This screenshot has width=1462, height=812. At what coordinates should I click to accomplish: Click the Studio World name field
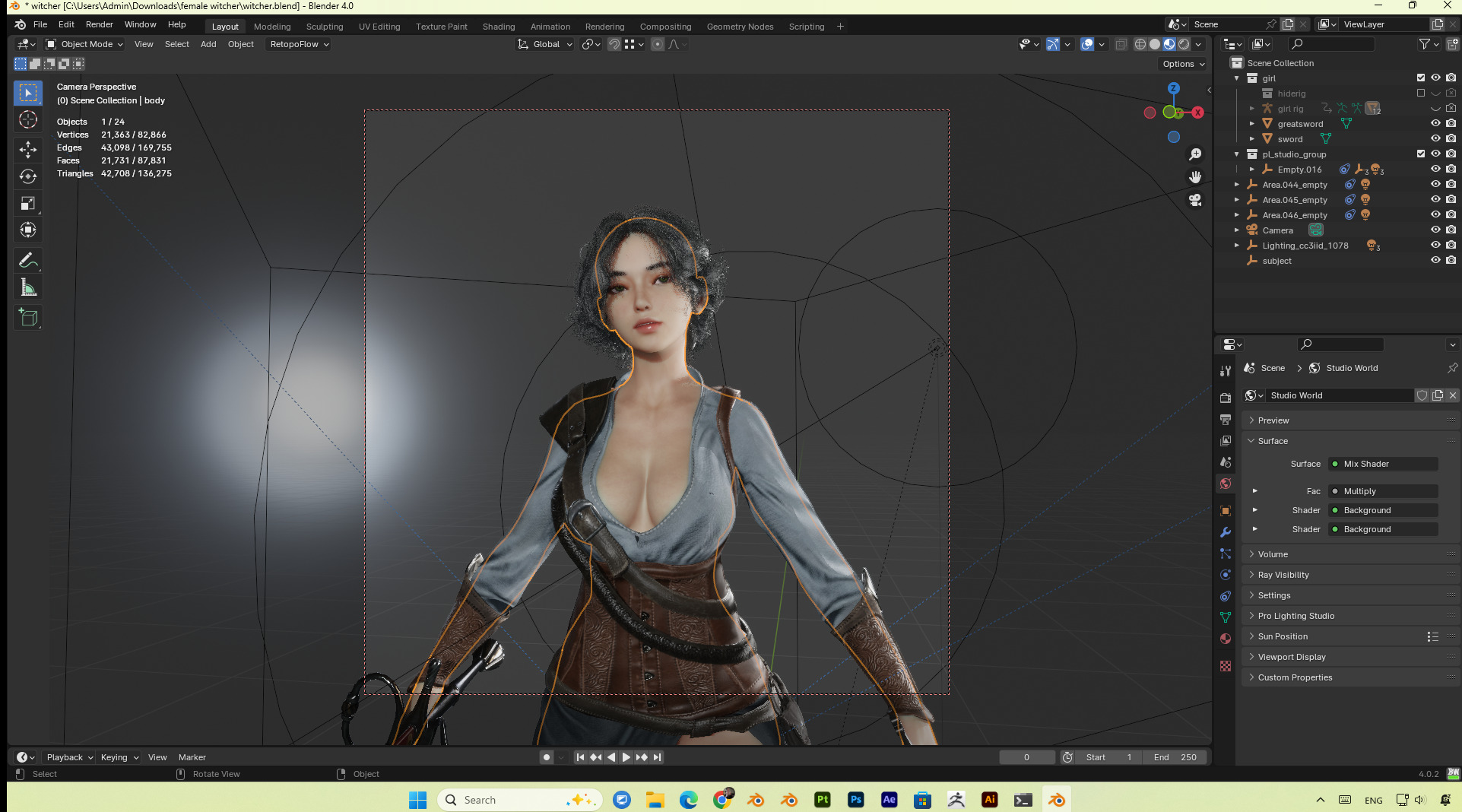[x=1340, y=395]
